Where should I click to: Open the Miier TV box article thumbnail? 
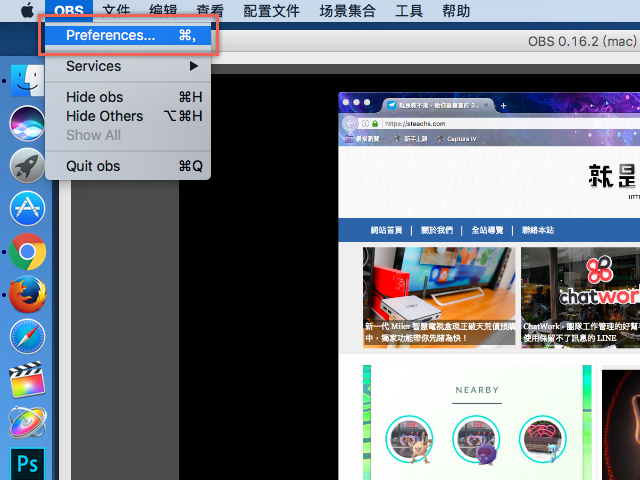coord(439,297)
